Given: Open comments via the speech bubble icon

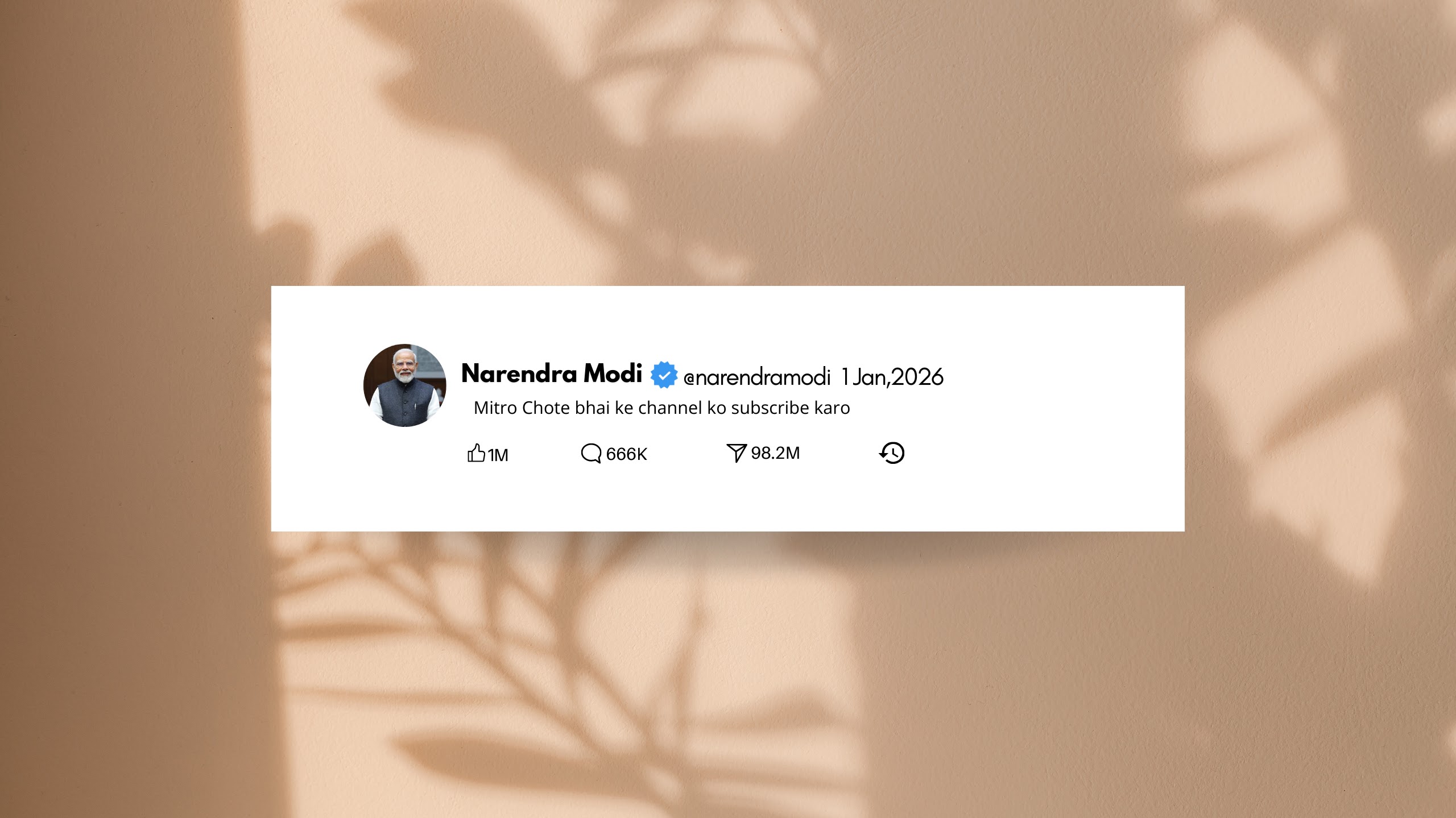Looking at the screenshot, I should click(591, 453).
